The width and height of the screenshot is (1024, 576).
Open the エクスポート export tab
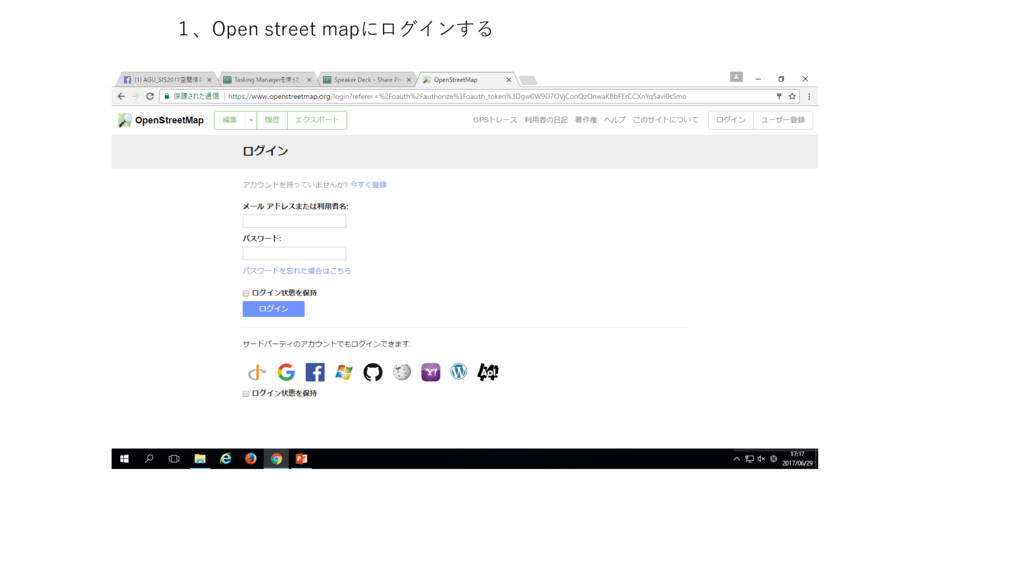pos(317,120)
